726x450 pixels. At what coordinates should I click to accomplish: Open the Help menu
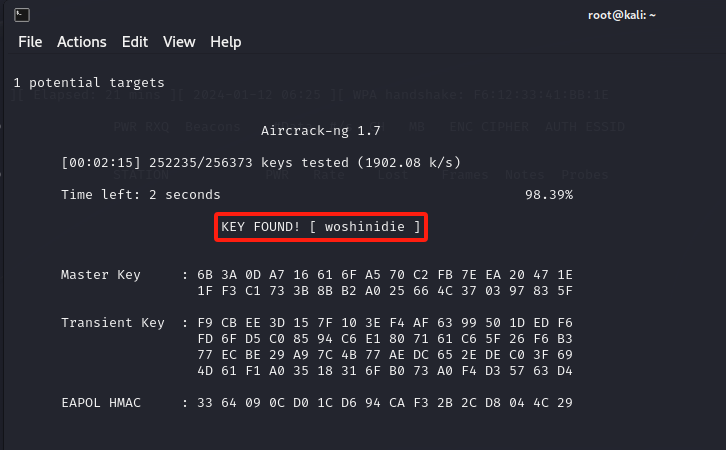point(225,42)
